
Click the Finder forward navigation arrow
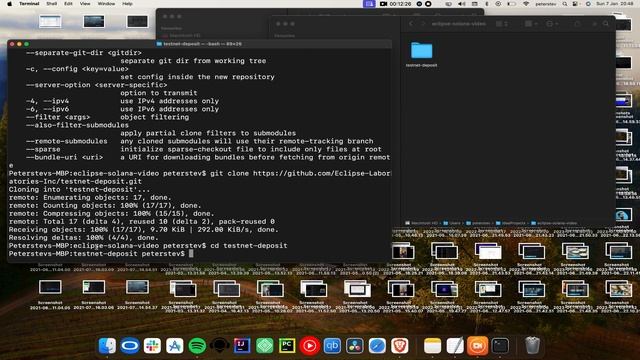[x=423, y=24]
